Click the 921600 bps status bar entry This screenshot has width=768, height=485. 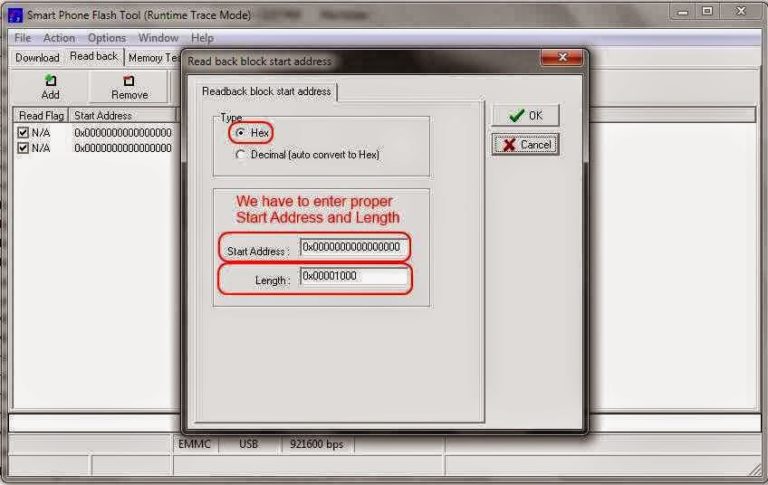(316, 444)
